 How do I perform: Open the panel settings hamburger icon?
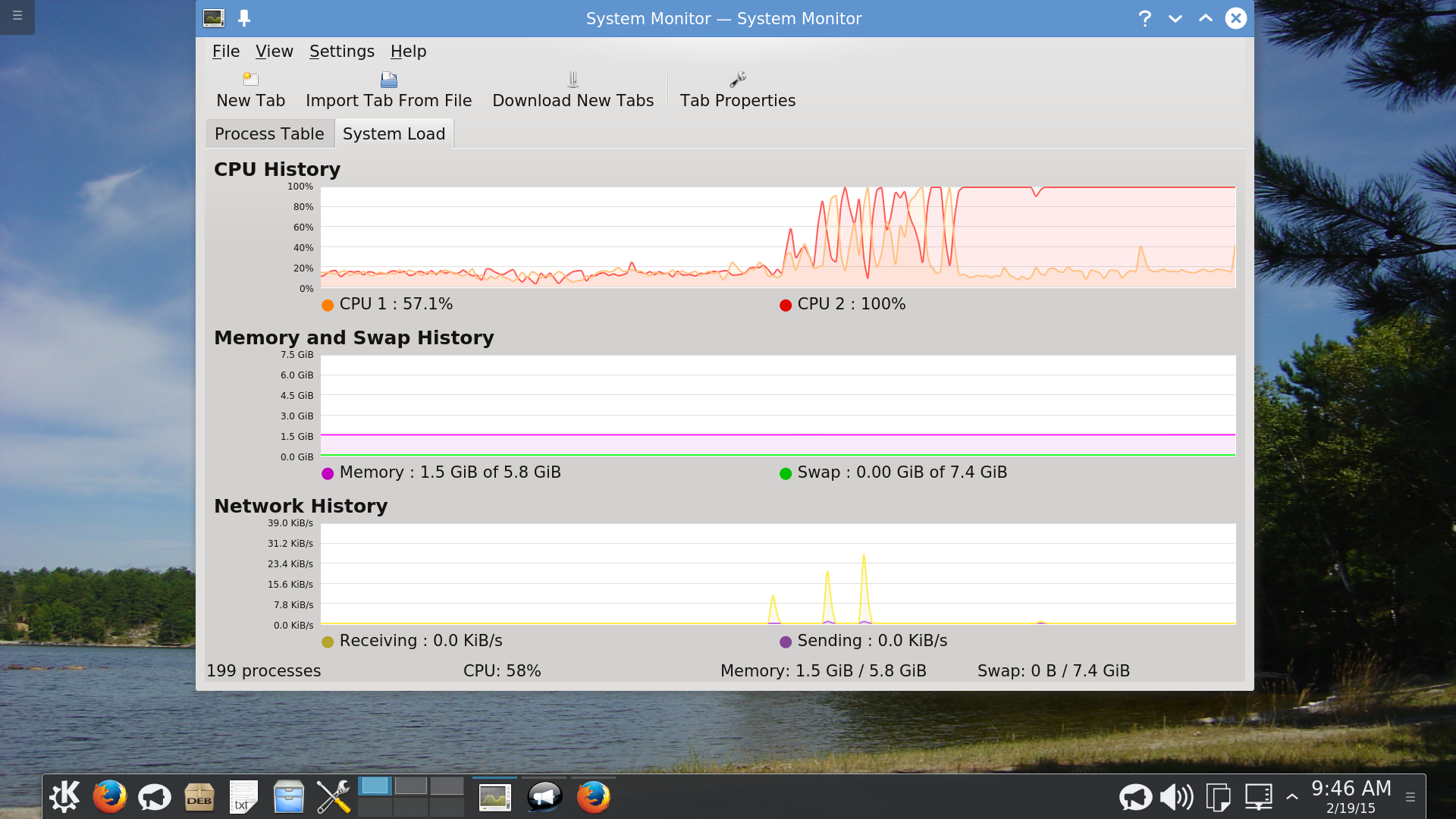coord(1410,797)
